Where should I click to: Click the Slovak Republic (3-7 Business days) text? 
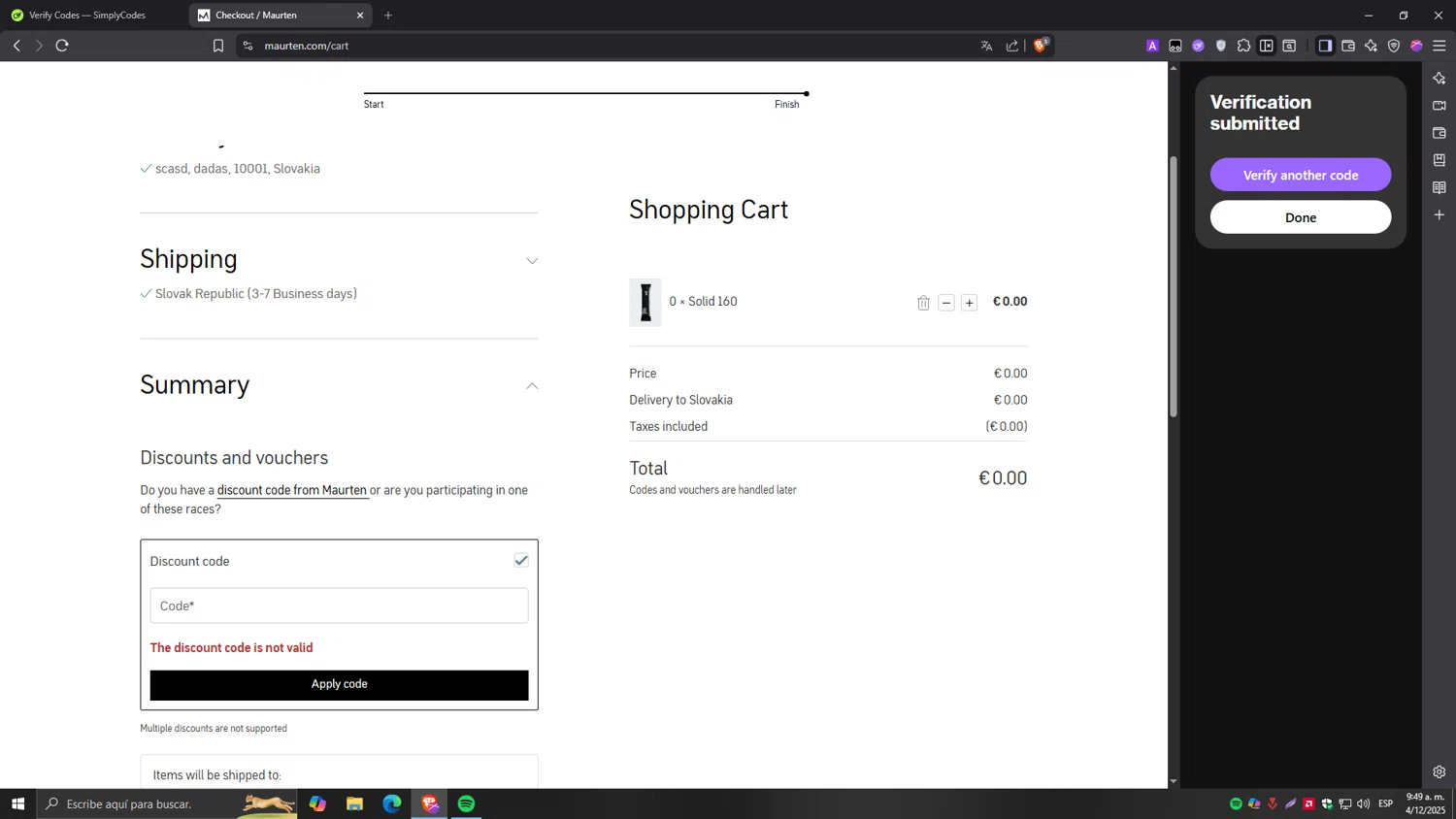pos(256,294)
